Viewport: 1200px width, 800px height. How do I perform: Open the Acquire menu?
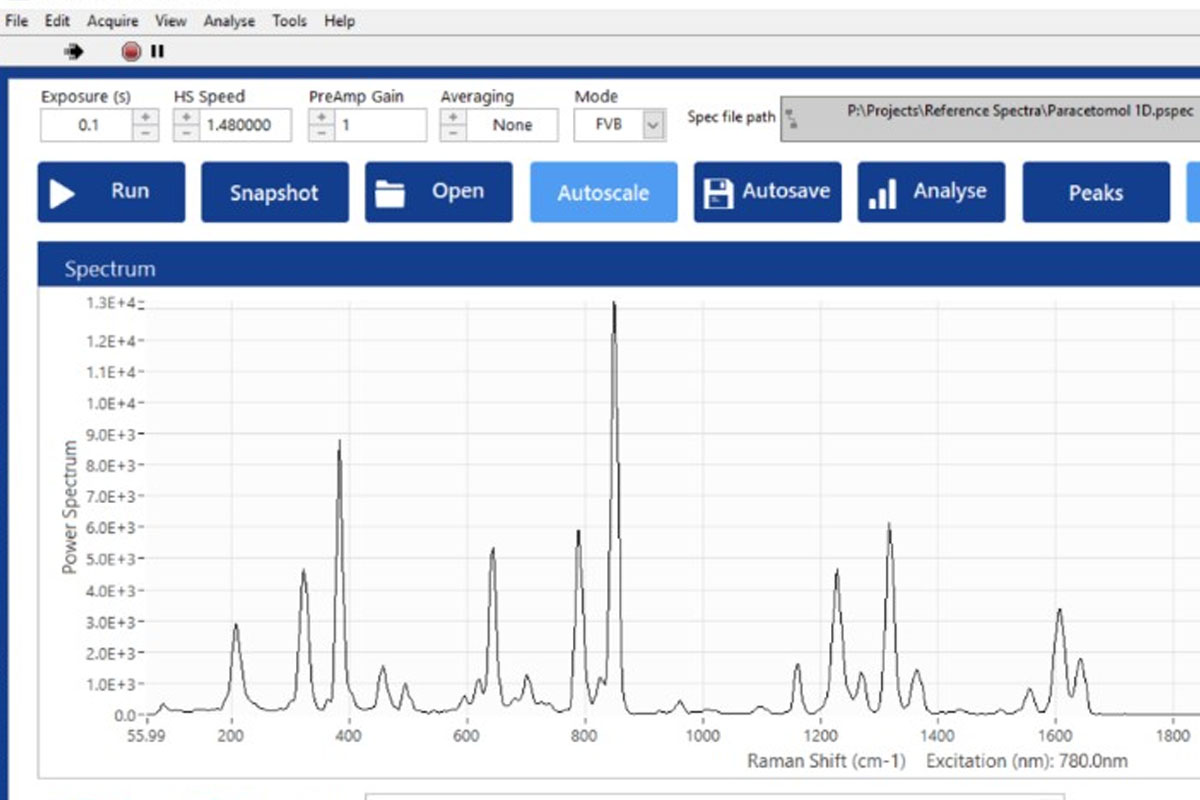click(x=113, y=20)
